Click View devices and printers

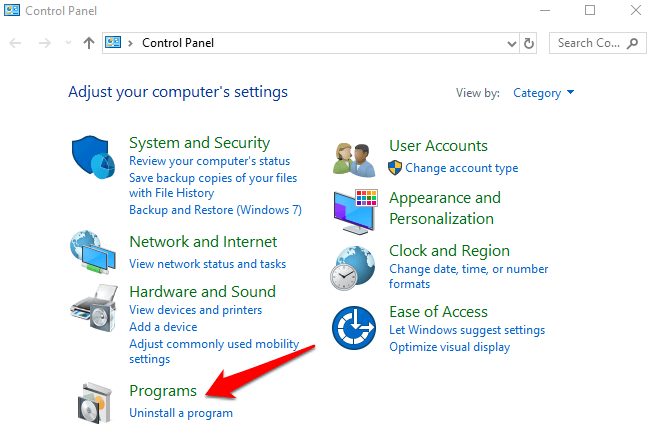click(x=196, y=310)
